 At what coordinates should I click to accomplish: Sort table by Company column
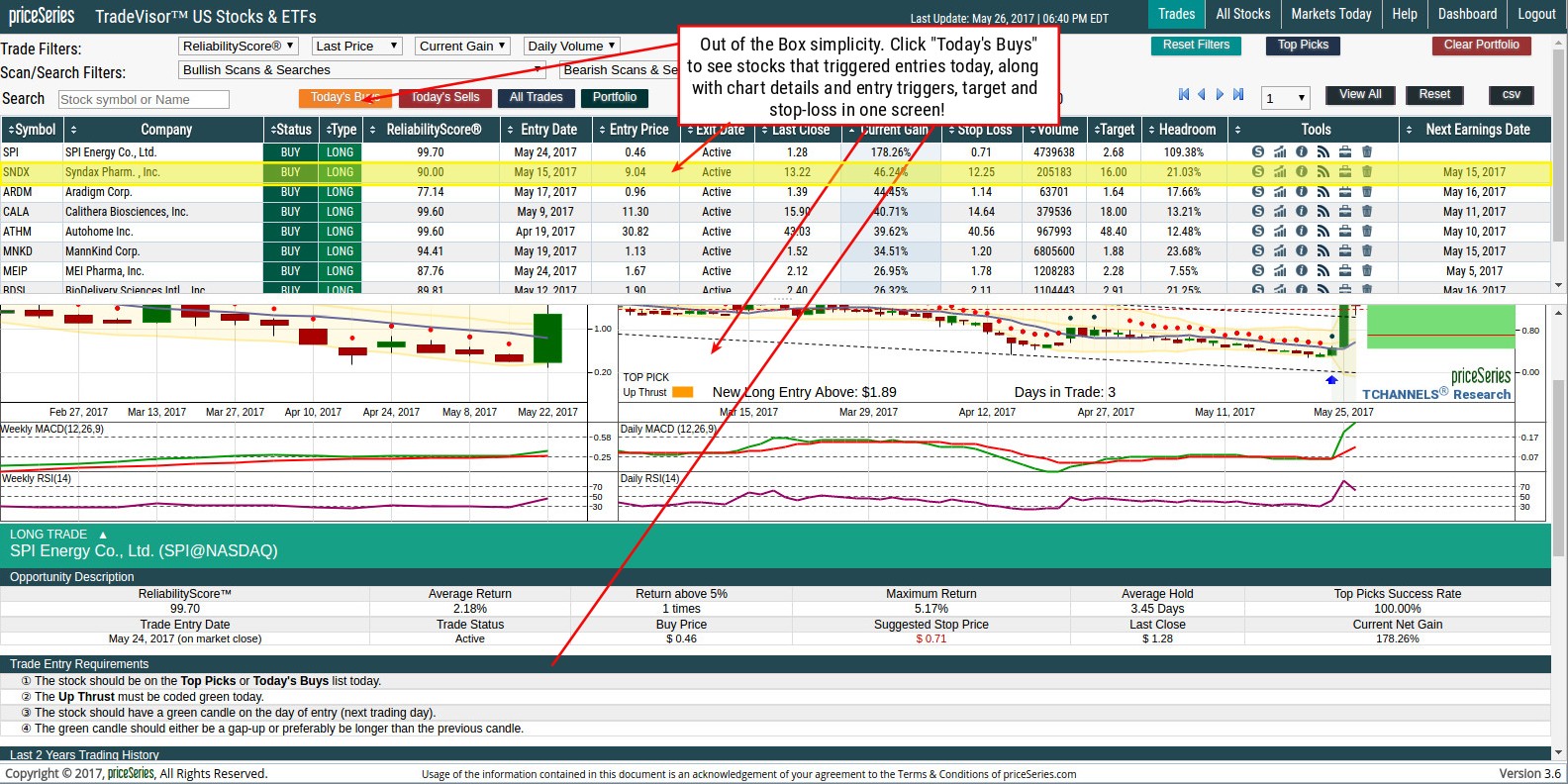click(165, 130)
